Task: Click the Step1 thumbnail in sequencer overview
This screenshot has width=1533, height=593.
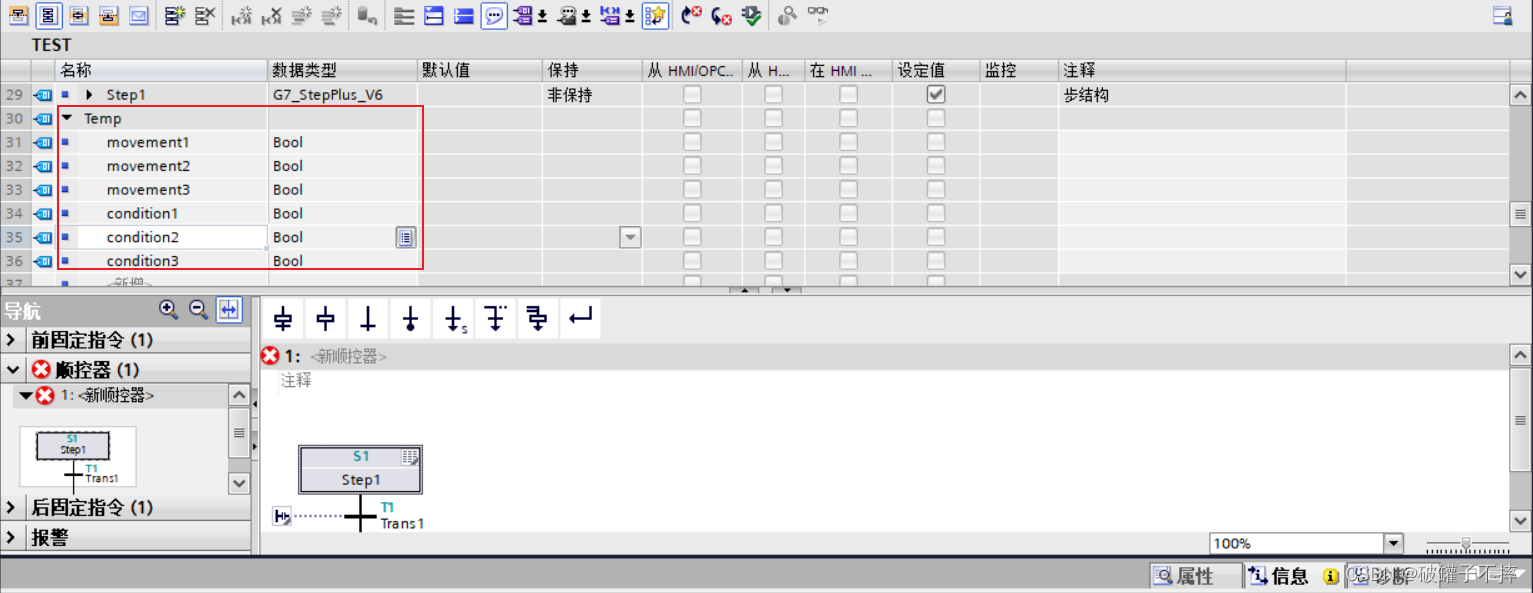Action: point(75,445)
